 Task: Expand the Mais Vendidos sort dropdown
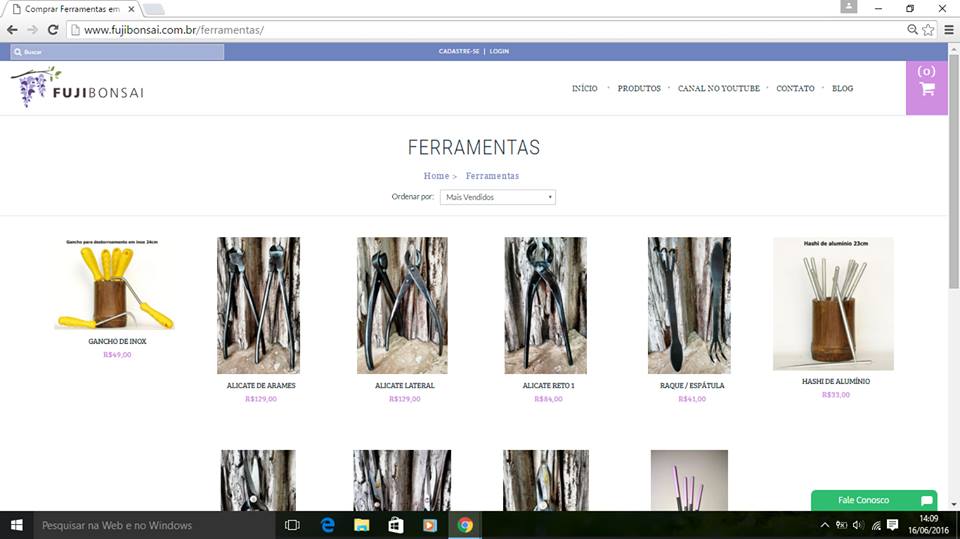point(497,197)
